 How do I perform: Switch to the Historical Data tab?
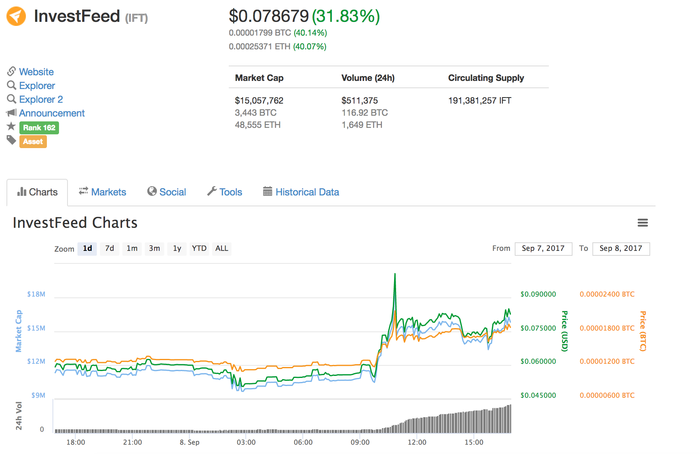[301, 192]
